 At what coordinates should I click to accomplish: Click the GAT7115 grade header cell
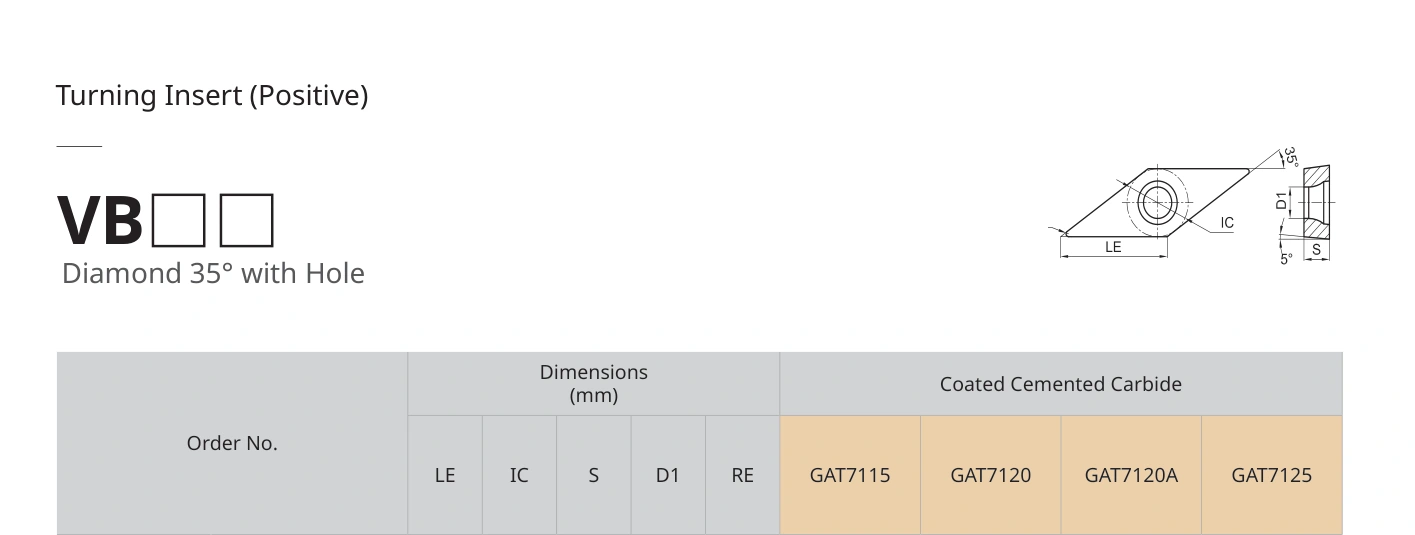click(850, 475)
